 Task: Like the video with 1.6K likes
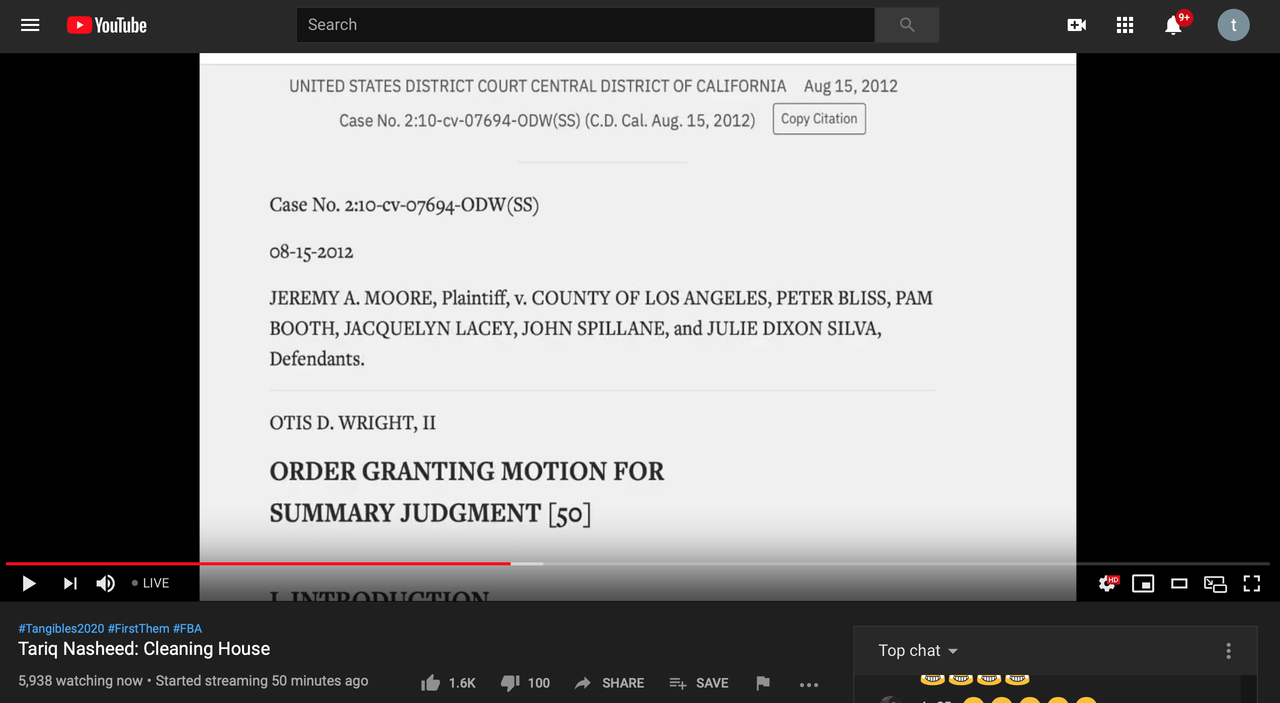point(448,683)
